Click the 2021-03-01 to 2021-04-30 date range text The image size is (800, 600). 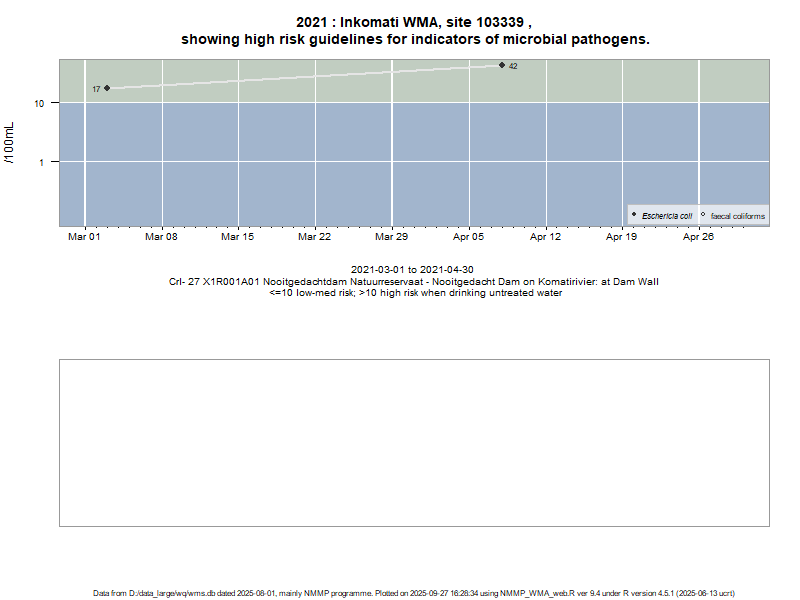click(414, 270)
